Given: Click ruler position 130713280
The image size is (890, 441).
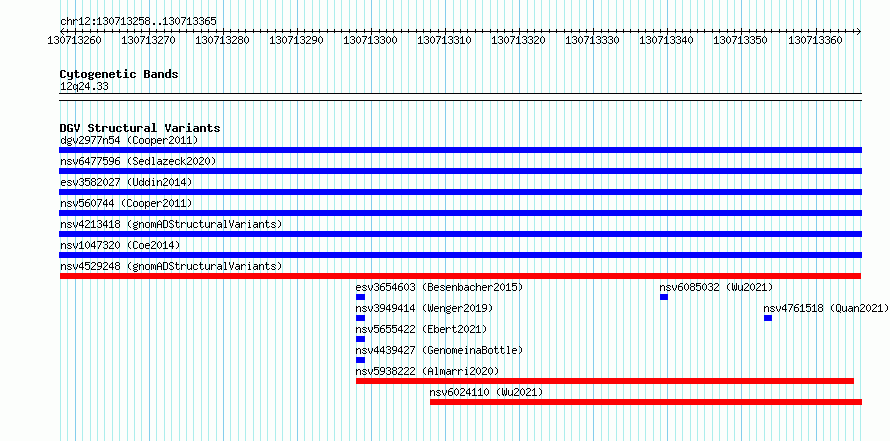Looking at the screenshot, I should 222,40.
